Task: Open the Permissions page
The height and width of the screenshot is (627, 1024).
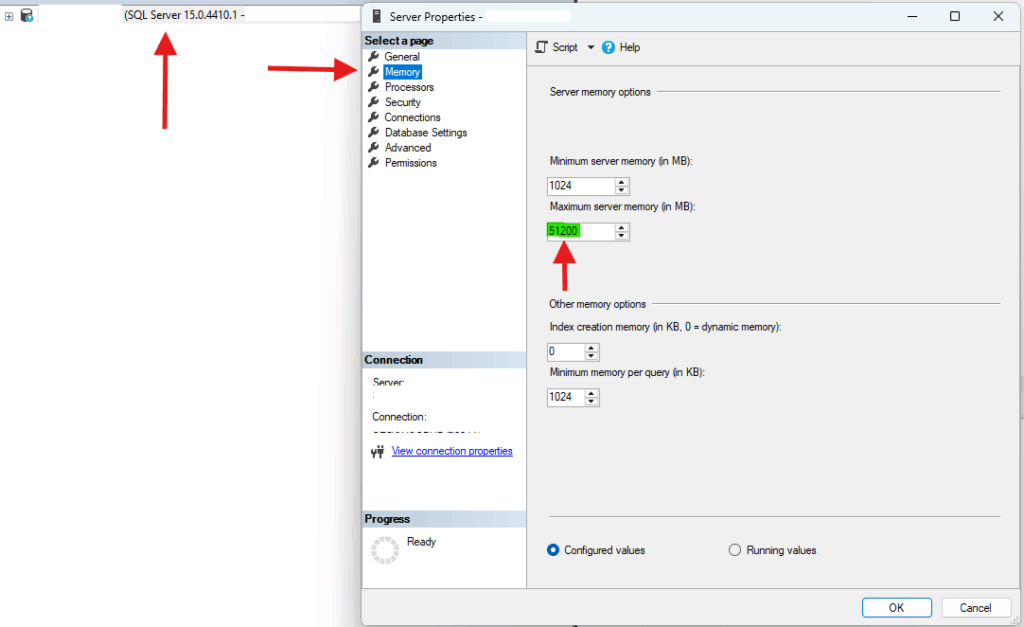Action: [410, 163]
